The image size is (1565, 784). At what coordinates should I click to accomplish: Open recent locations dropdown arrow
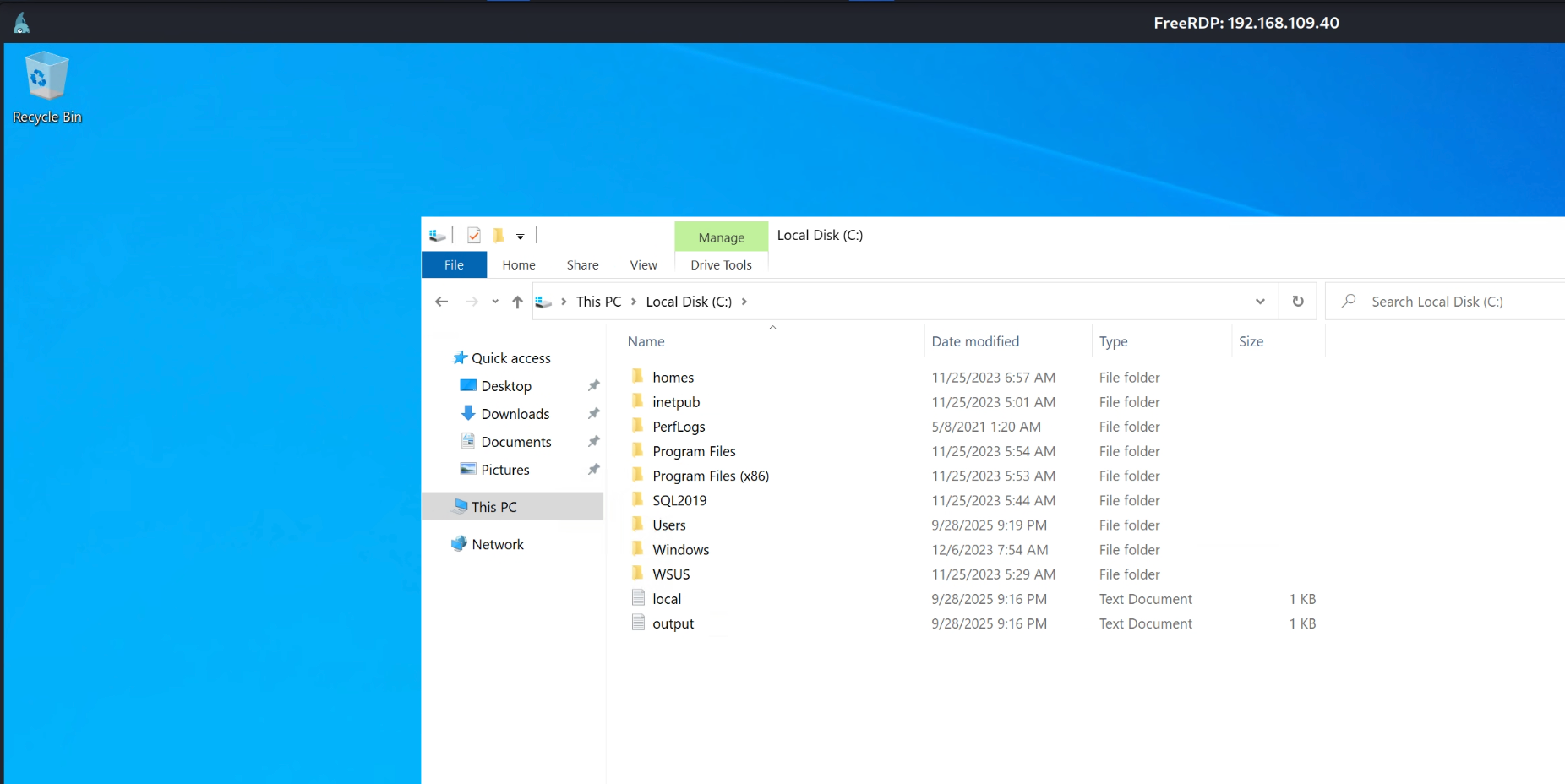[x=495, y=302]
